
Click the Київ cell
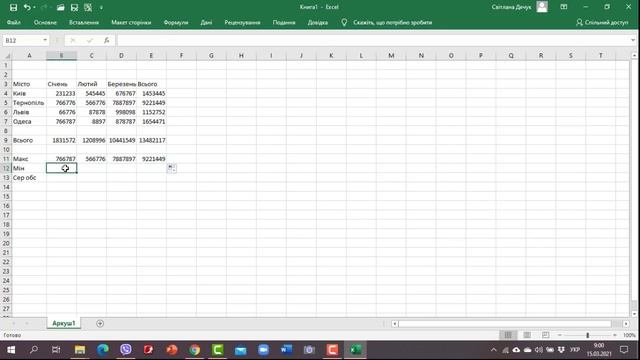coord(29,93)
